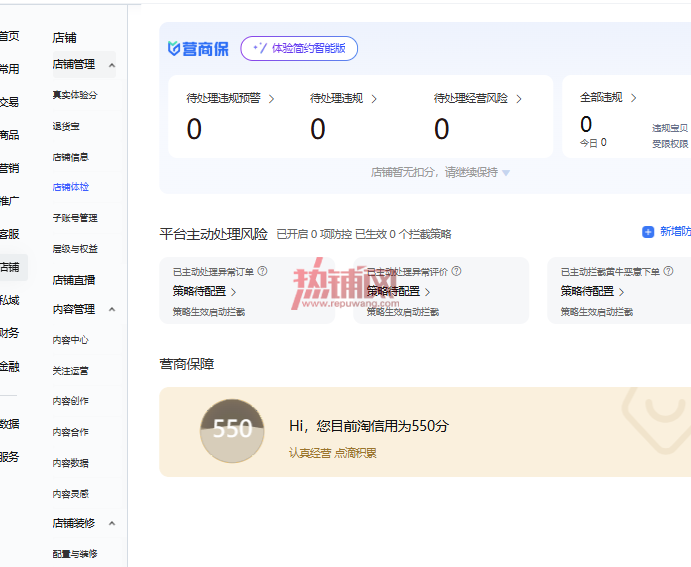Screen dimensions: 691x567
Task: Open 子账号管理 in the sidebar
Action: (75, 218)
